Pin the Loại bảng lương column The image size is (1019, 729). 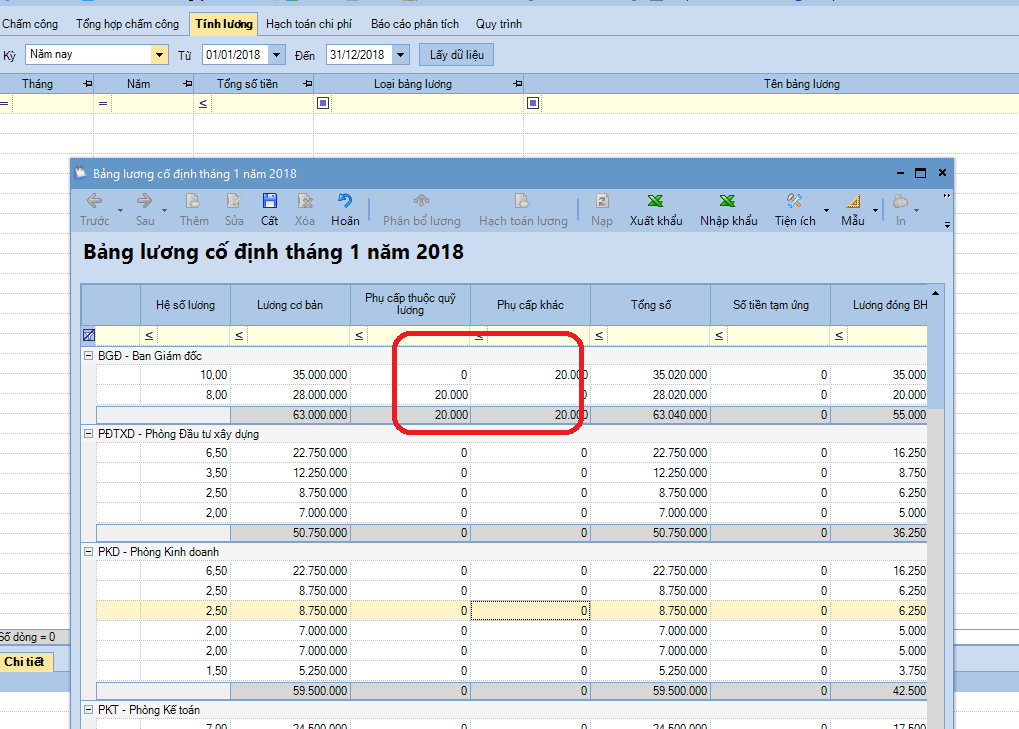[518, 84]
